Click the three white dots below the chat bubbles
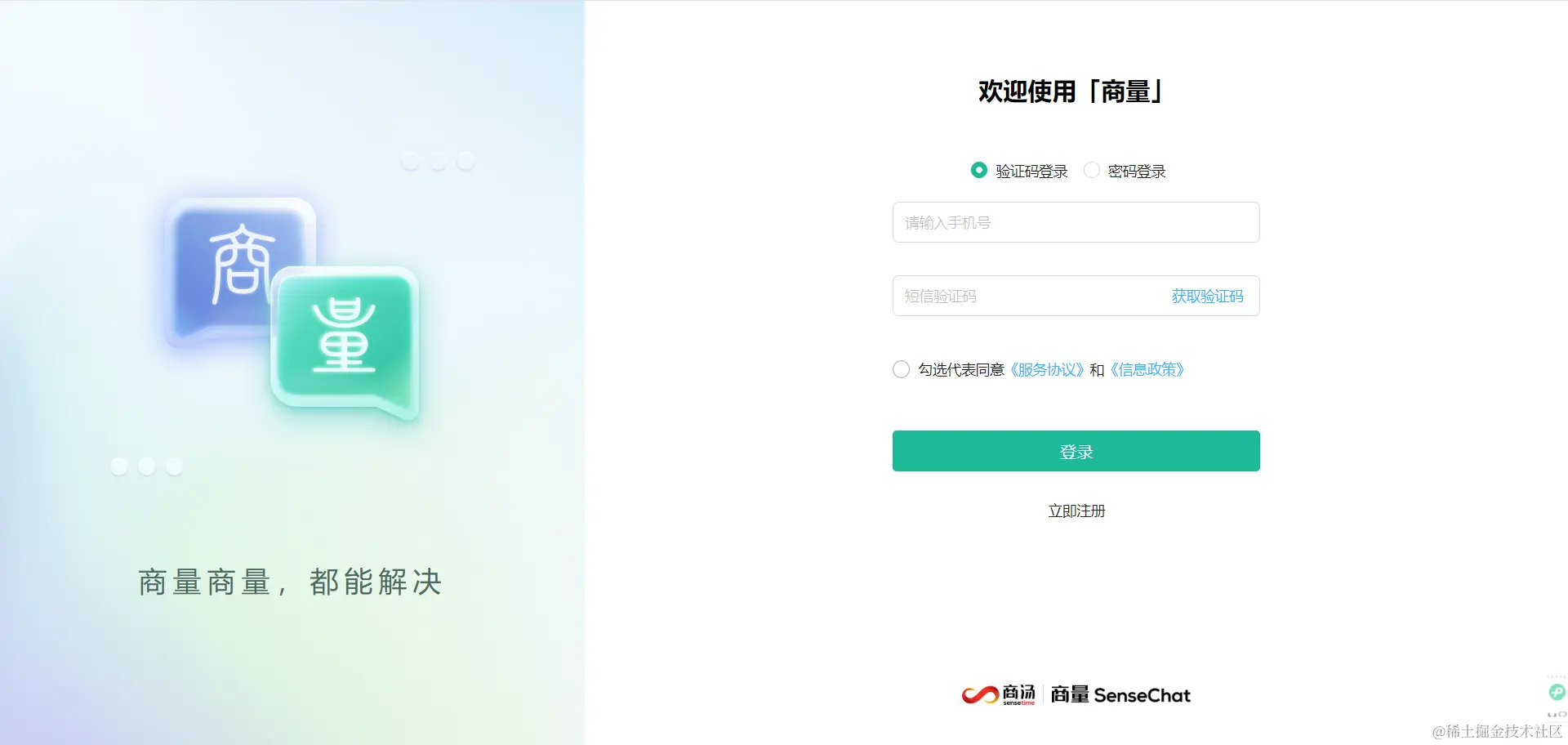Viewport: 1568px width, 745px height. point(147,466)
